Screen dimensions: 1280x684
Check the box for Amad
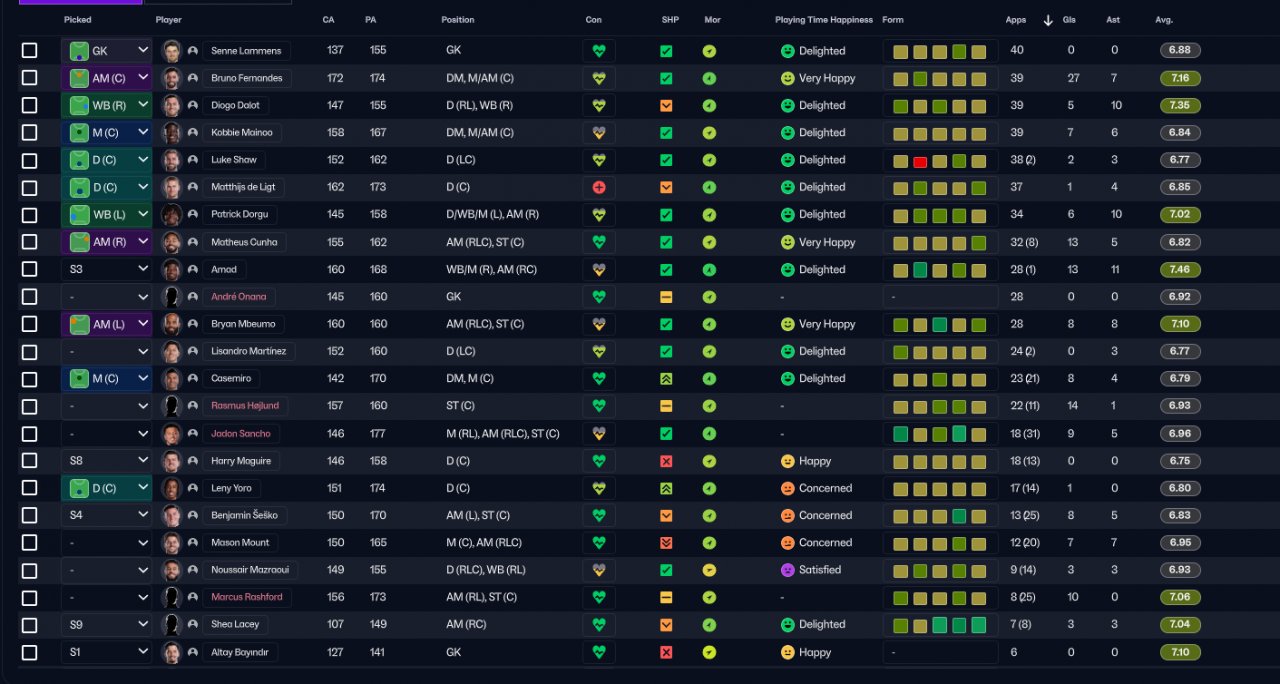[x=29, y=269]
